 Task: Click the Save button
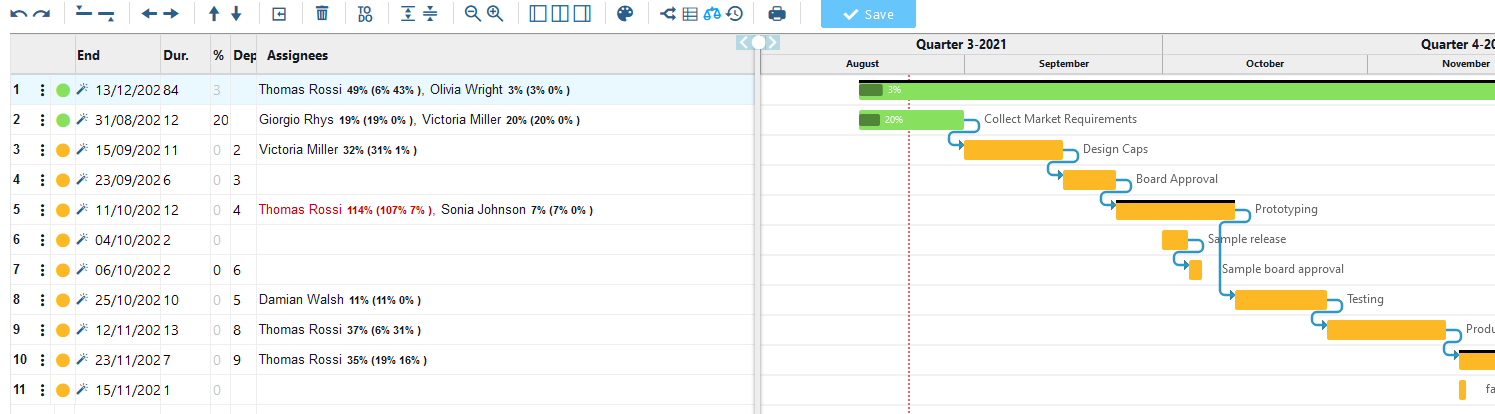(x=867, y=14)
